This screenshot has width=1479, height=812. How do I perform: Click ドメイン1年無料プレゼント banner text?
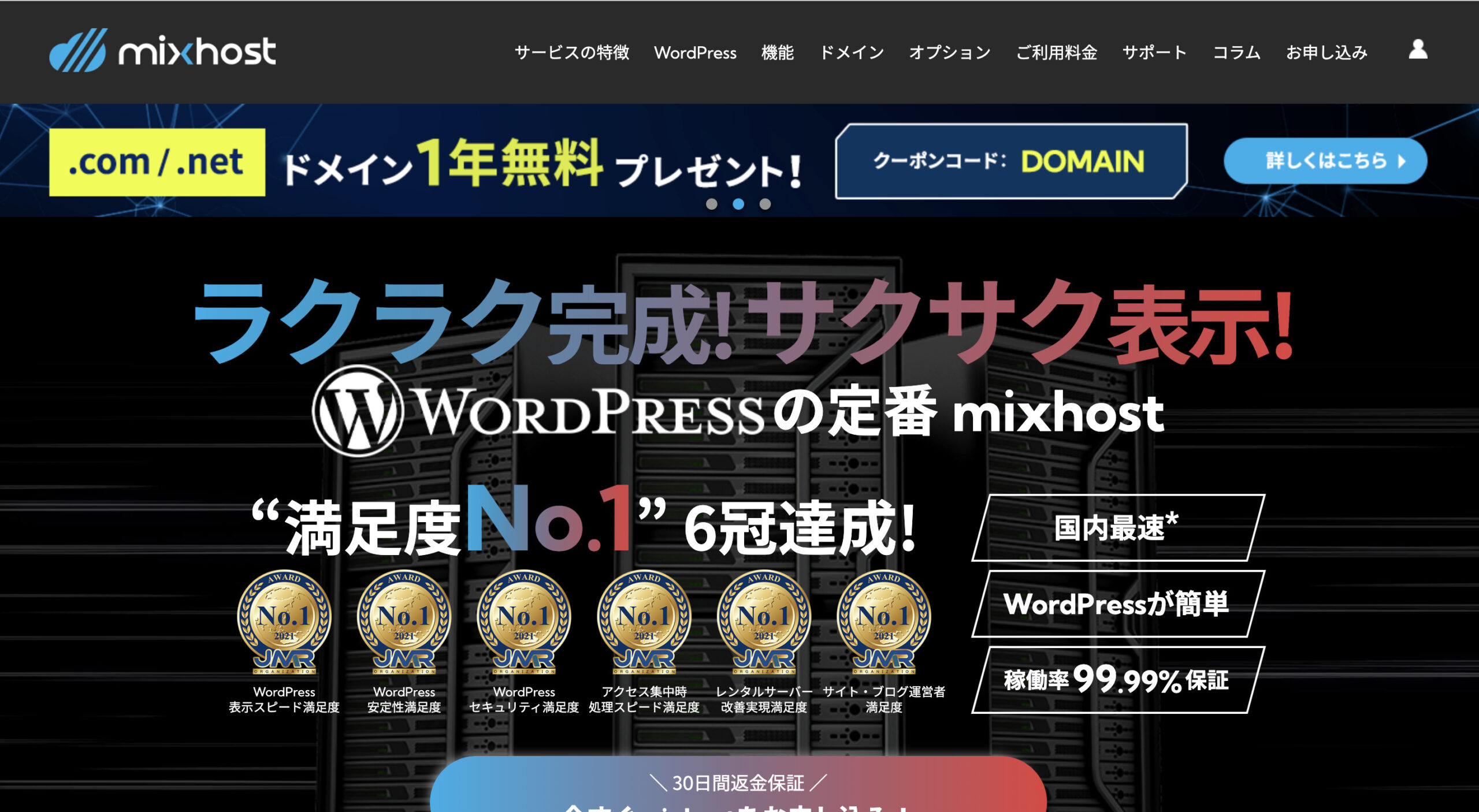tap(542, 163)
